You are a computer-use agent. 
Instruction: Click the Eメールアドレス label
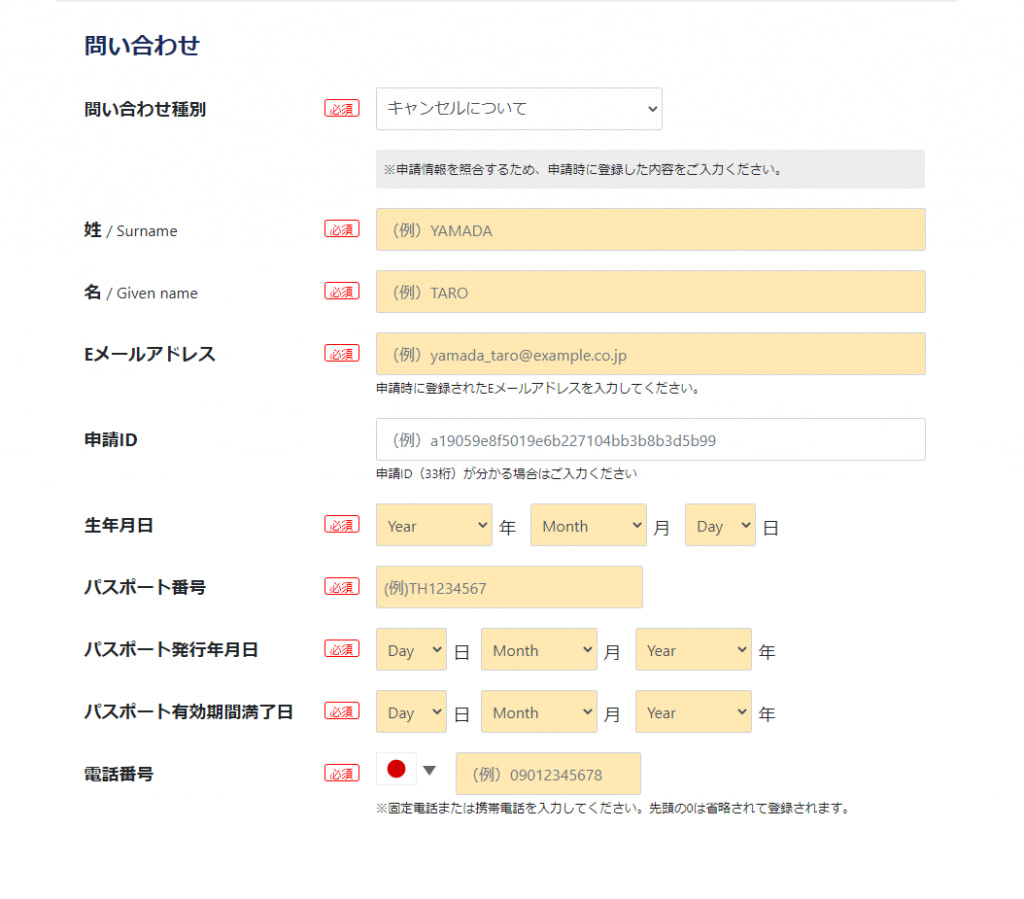(150, 354)
